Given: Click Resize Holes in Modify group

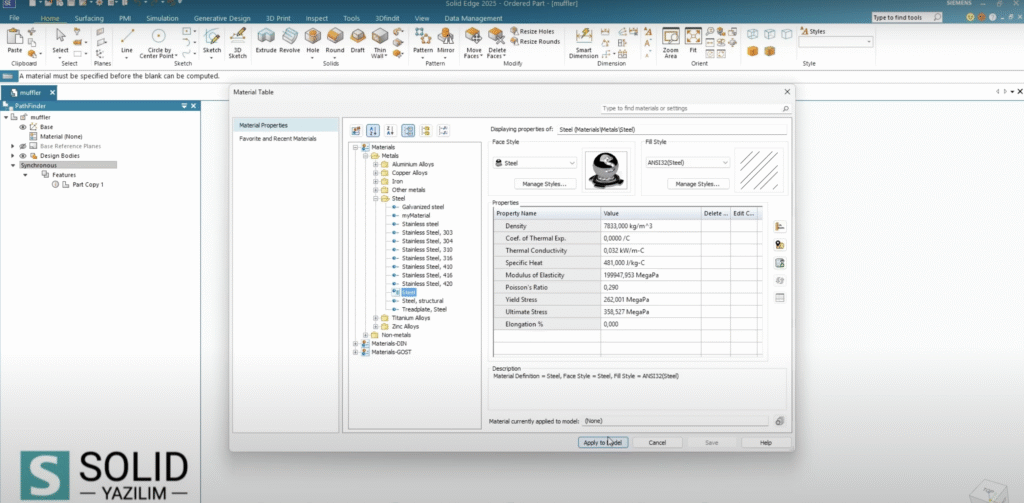Looking at the screenshot, I should click(x=534, y=31).
